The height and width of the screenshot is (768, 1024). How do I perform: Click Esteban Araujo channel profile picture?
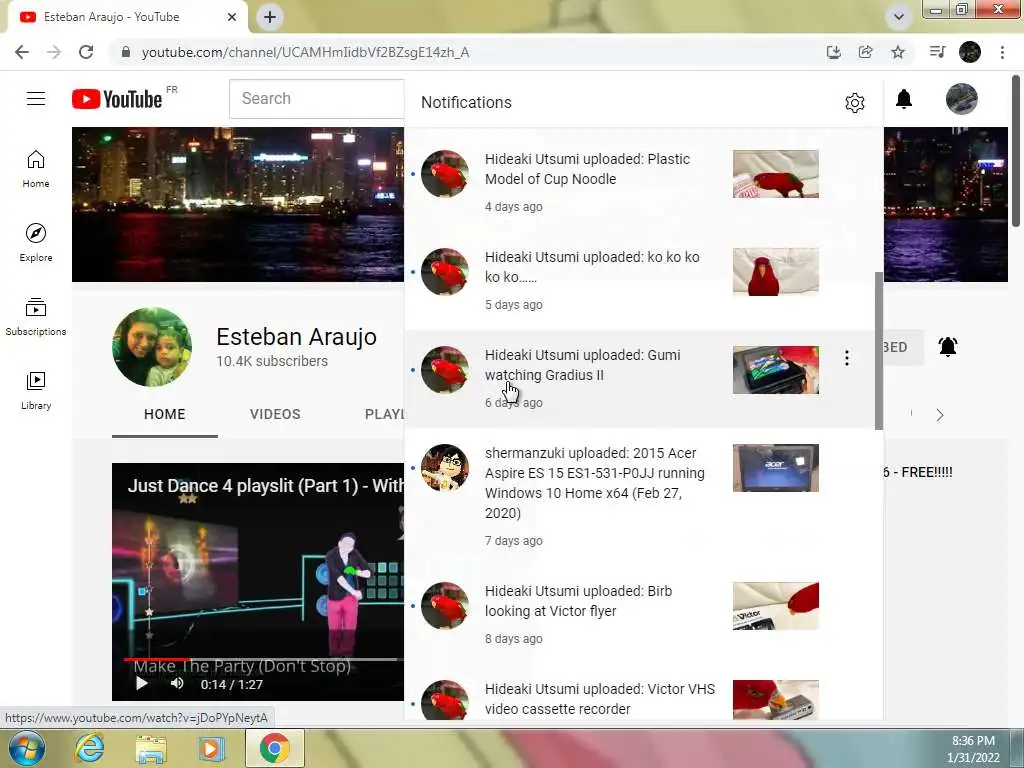click(x=152, y=347)
